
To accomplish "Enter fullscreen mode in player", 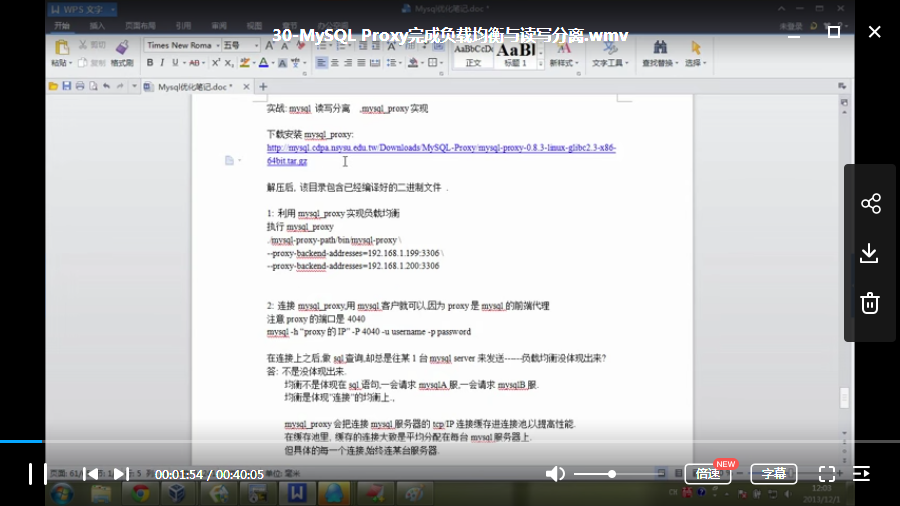I will [827, 474].
